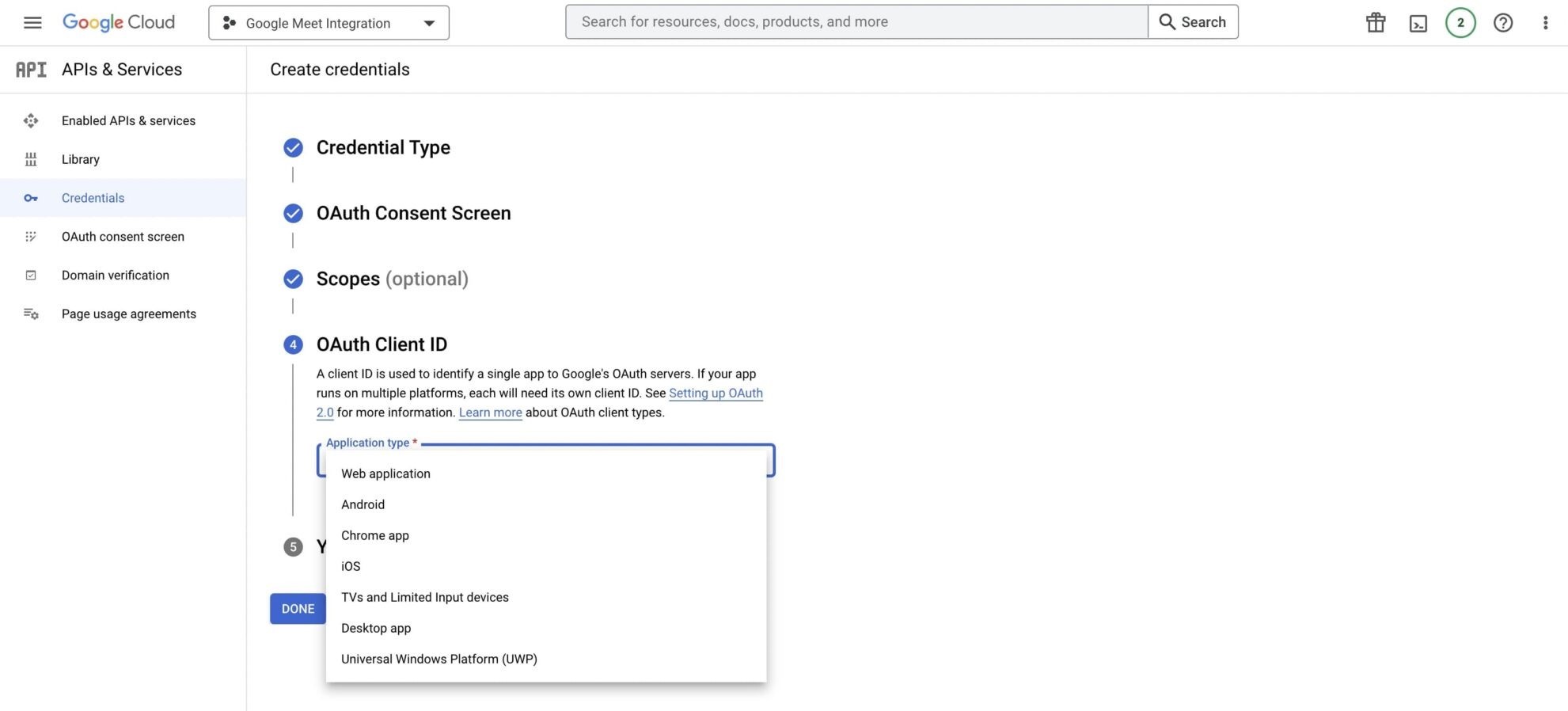
Task: Click the search resources input field
Action: (x=856, y=22)
